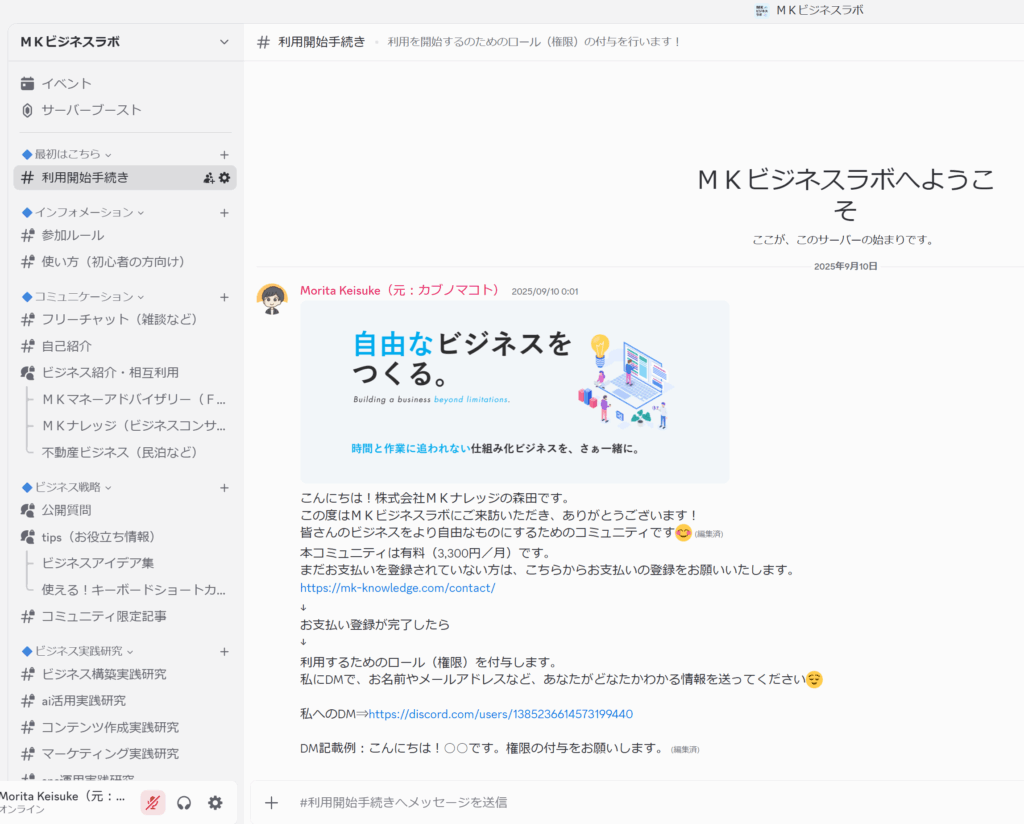Toggle headphone deafen button
1024x824 pixels.
(x=184, y=802)
